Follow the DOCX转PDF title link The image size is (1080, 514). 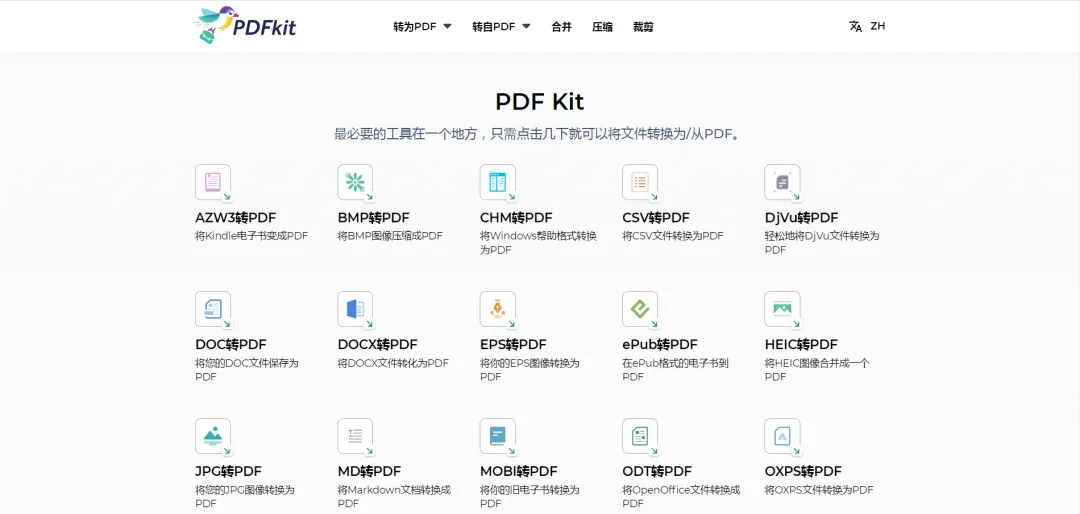[377, 345]
